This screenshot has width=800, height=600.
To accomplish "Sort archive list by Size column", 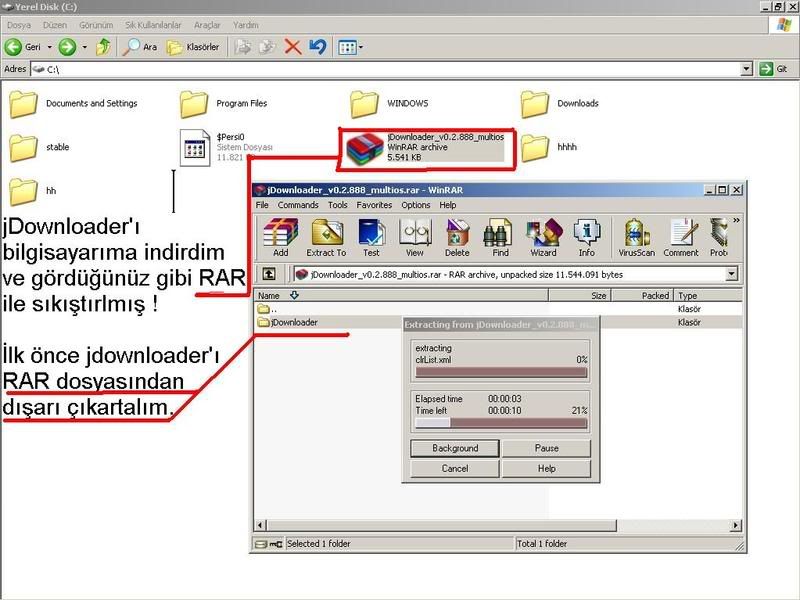I will pos(580,295).
